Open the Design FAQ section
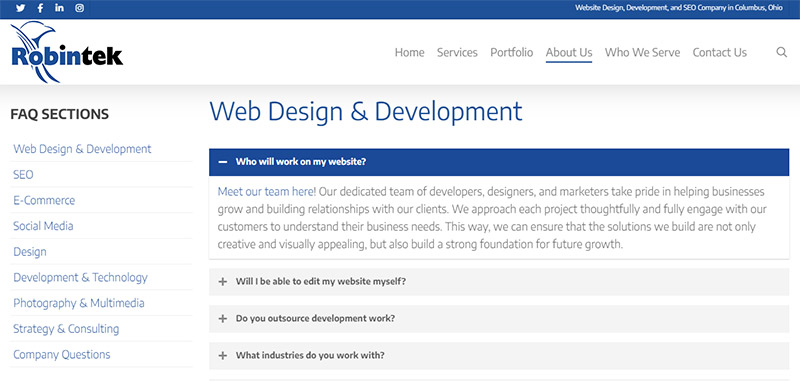The image size is (800, 381). point(30,252)
